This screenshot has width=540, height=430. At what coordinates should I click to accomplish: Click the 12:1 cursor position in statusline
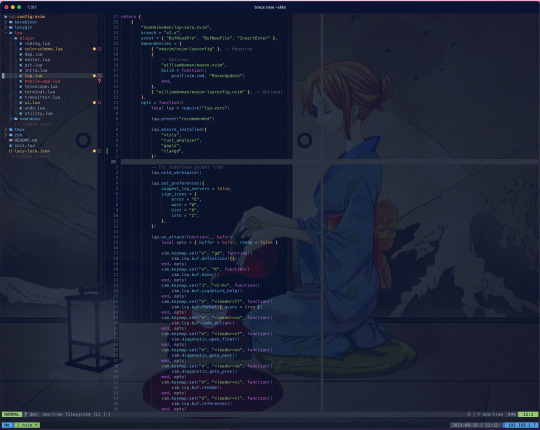528,414
